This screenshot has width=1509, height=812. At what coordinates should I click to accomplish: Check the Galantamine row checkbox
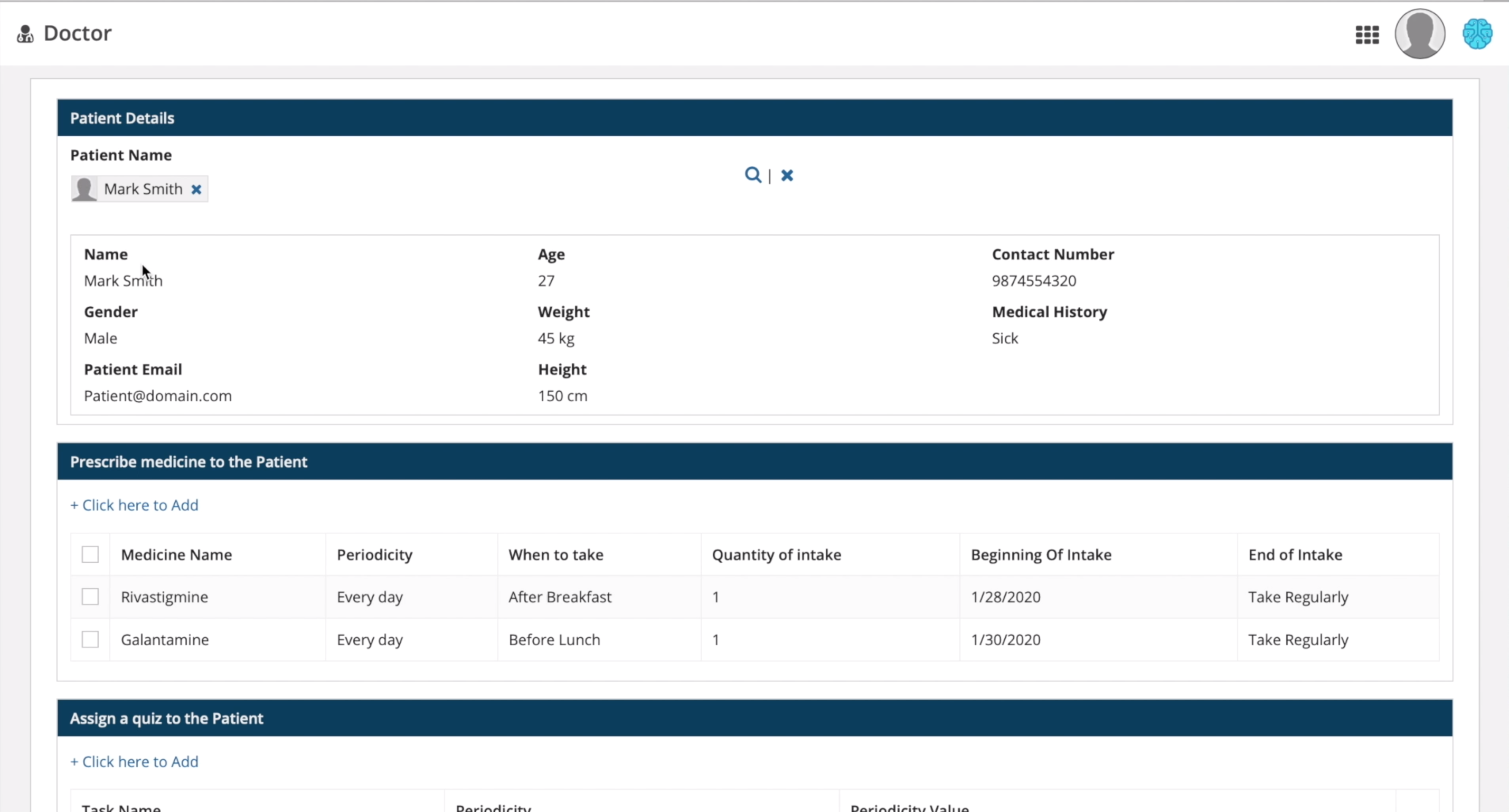click(x=90, y=639)
